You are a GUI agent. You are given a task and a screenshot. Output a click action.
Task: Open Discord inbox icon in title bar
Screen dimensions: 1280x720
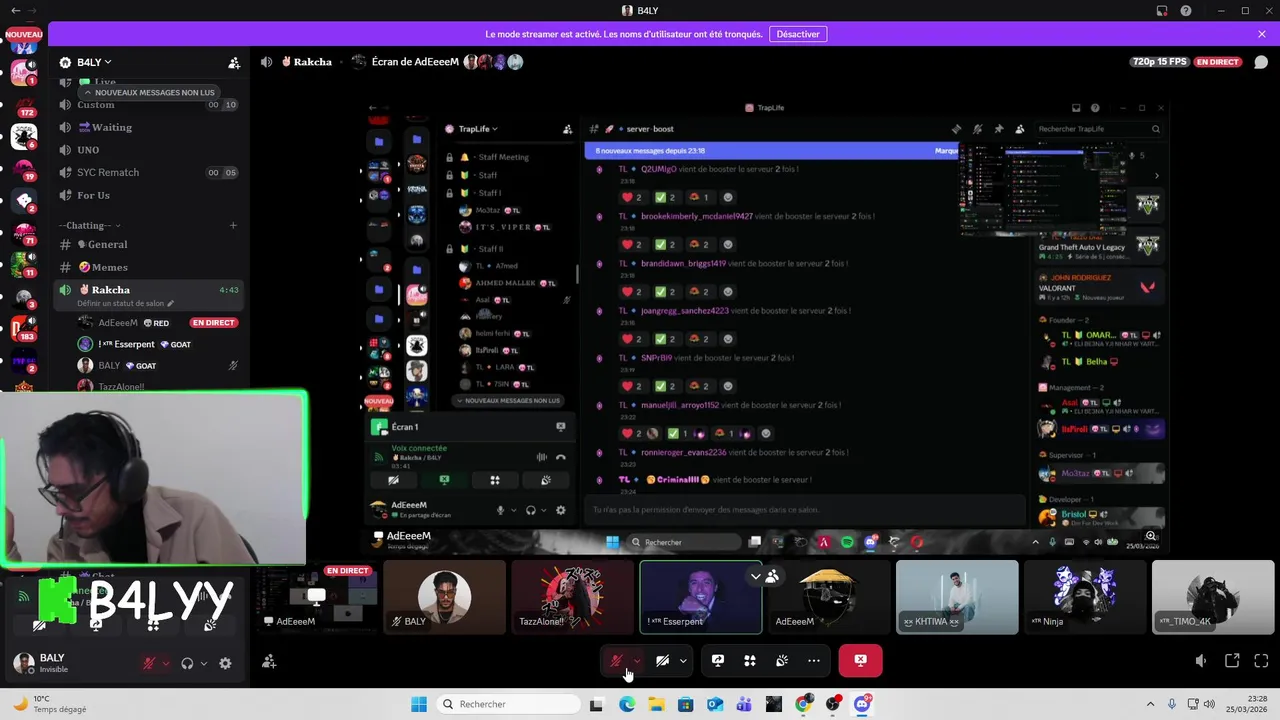1162,10
